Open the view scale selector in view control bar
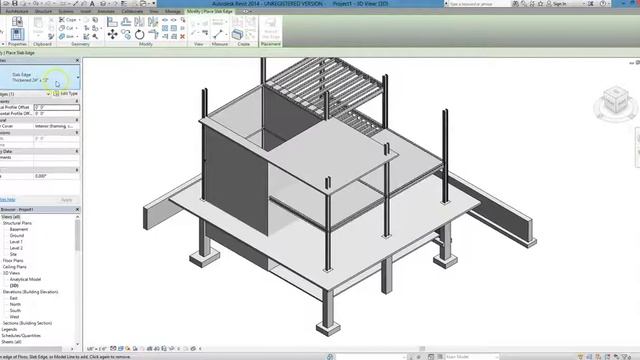 tap(96, 349)
